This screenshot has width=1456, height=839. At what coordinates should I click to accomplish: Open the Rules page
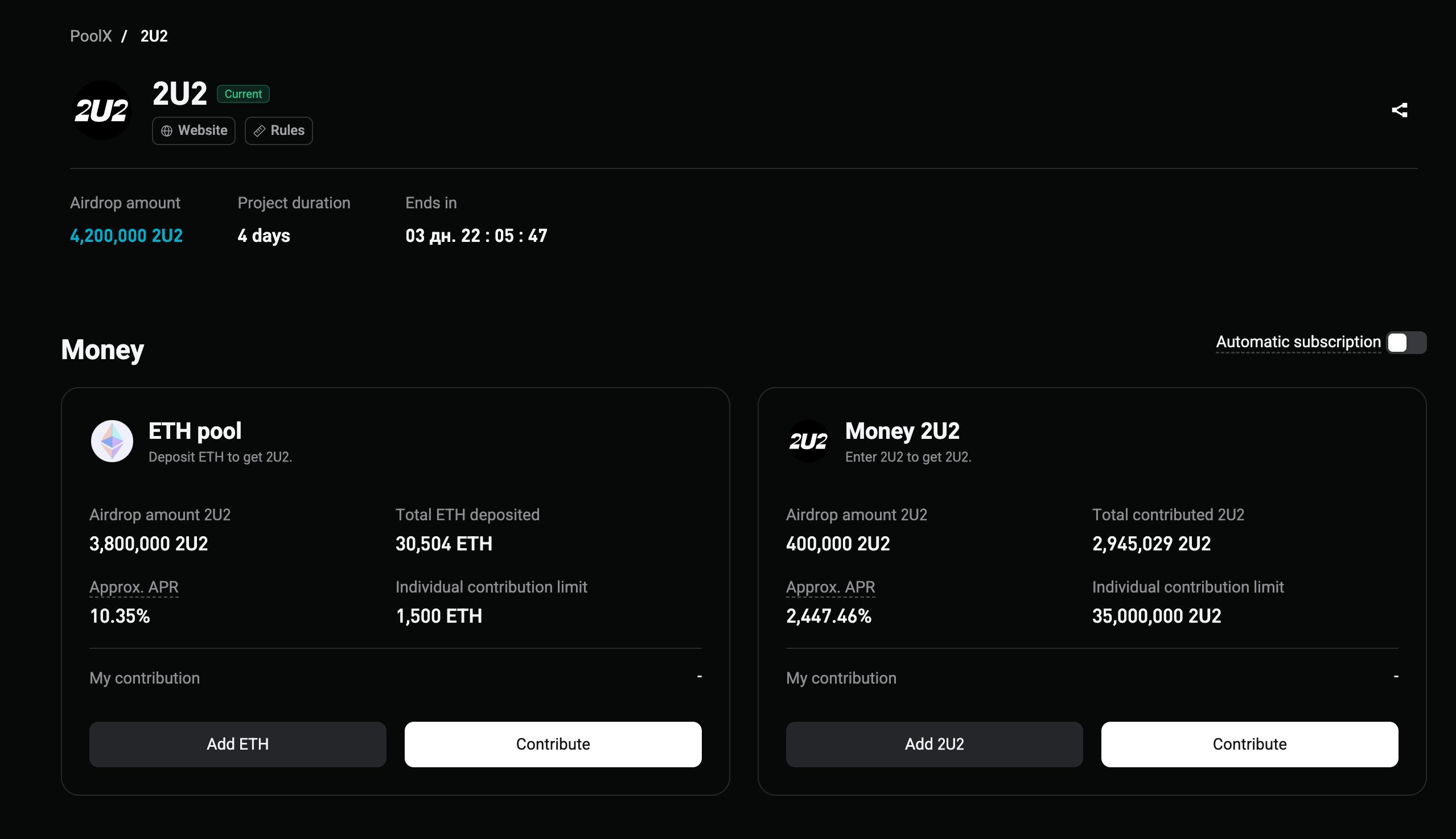pyautogui.click(x=279, y=131)
